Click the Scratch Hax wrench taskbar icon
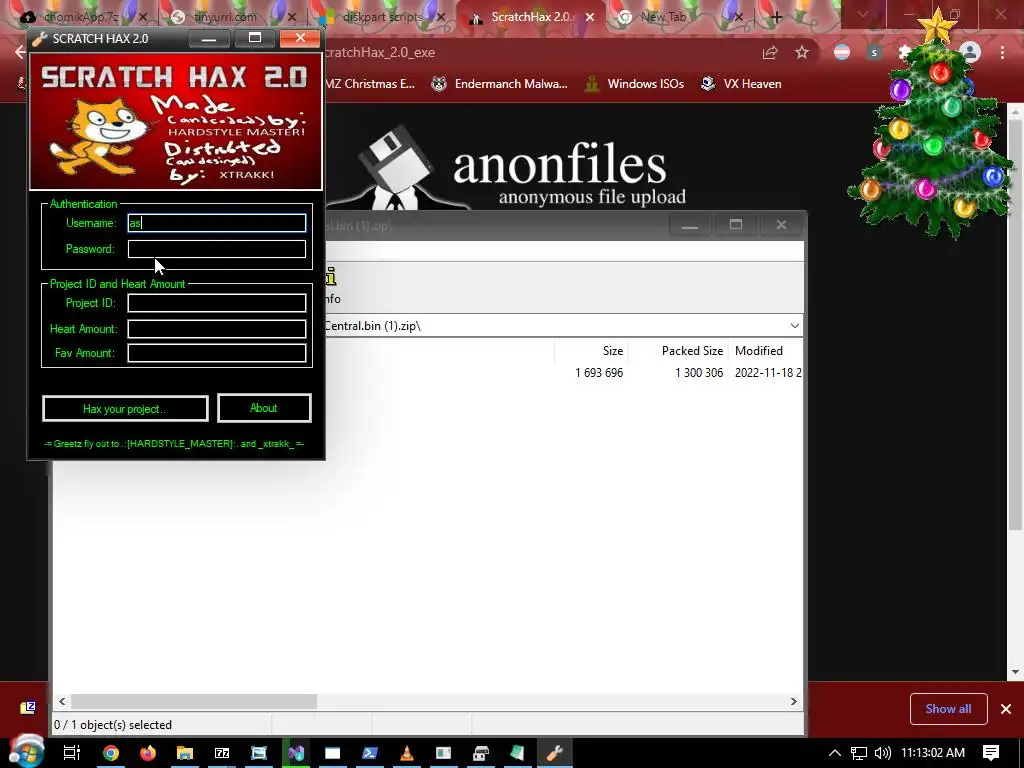The width and height of the screenshot is (1024, 768). (x=554, y=753)
